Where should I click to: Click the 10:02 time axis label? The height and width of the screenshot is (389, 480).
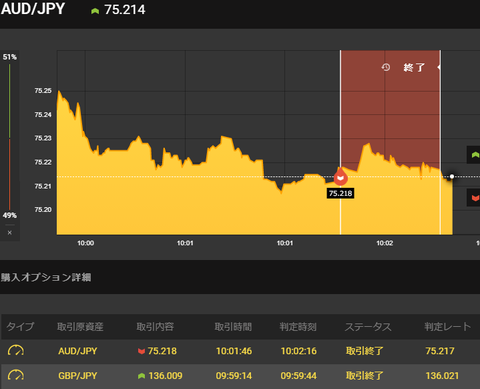(385, 243)
